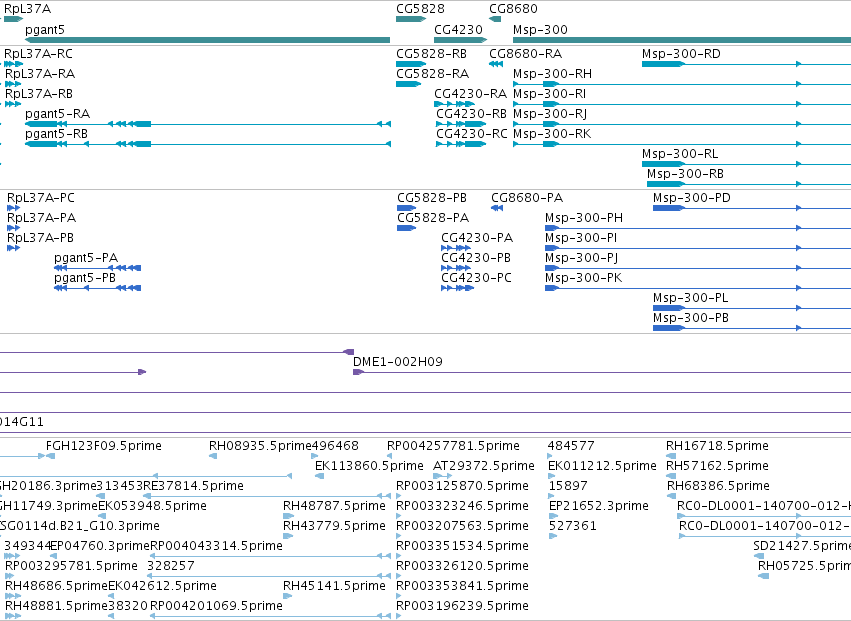Choose the pgant5-PA protein label

86,258
